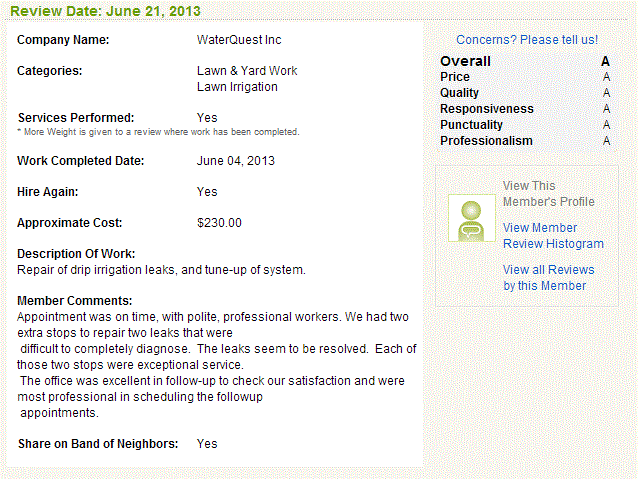The image size is (638, 479).
Task: Click the $230.00 approximate cost value
Action: (219, 223)
